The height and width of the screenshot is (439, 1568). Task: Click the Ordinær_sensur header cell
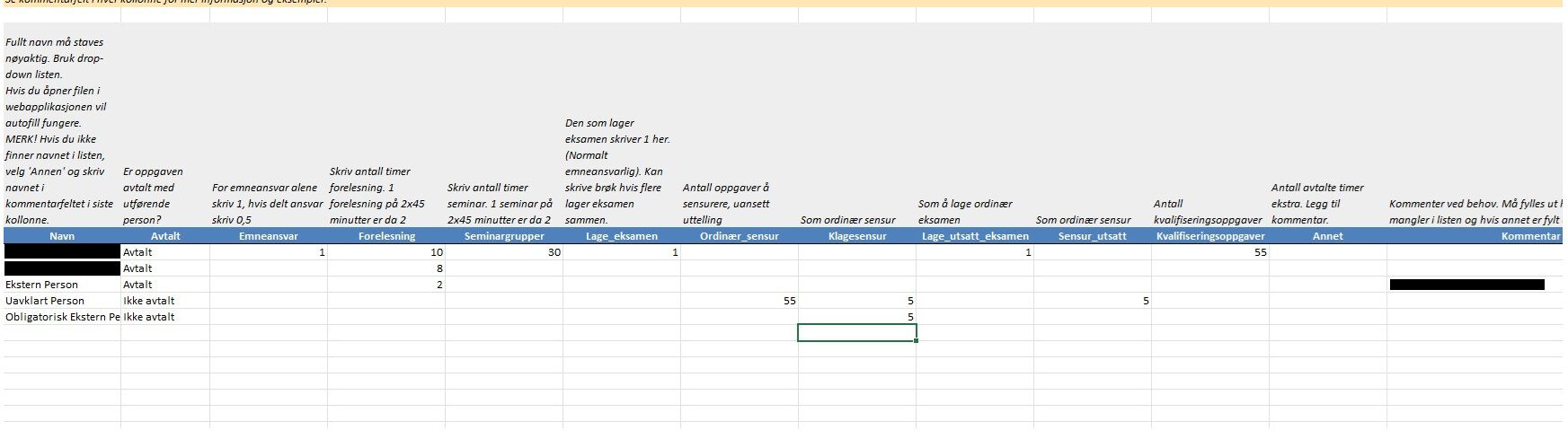[x=740, y=236]
